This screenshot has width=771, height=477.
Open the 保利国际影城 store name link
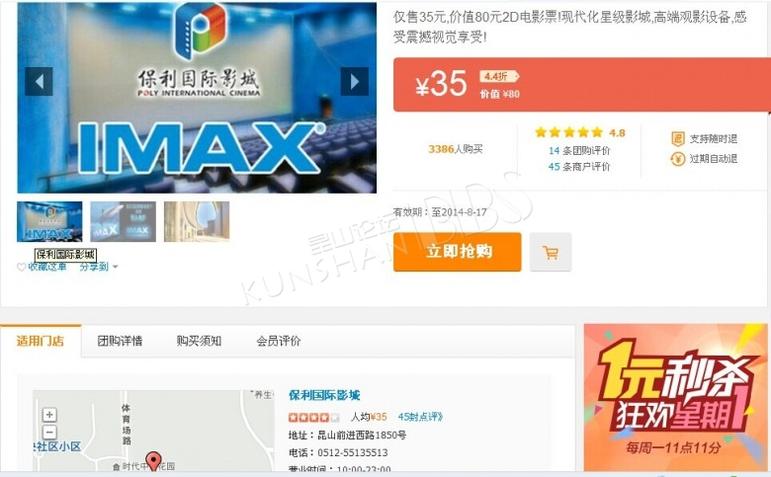[325, 395]
